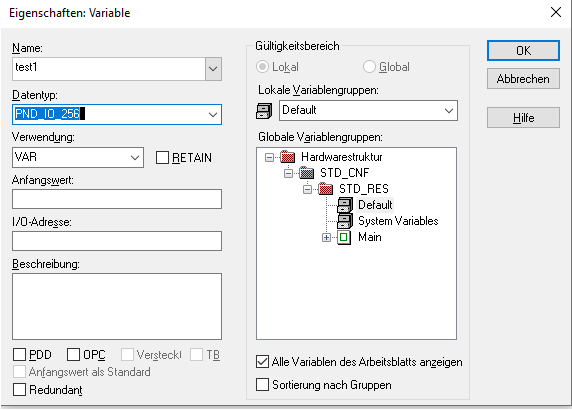
Task: Select the System Variables cabinet icon
Action: 345,221
